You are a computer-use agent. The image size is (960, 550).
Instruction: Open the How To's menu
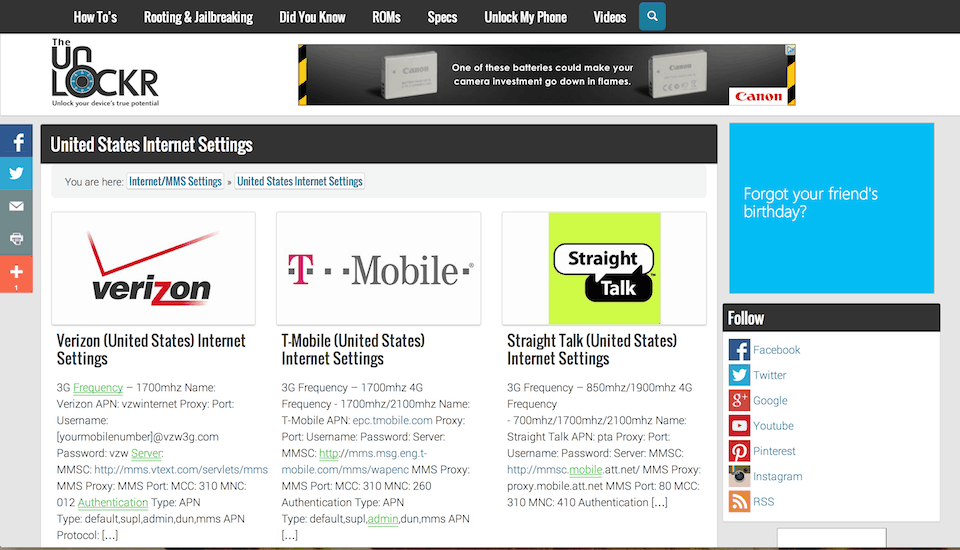pyautogui.click(x=95, y=17)
